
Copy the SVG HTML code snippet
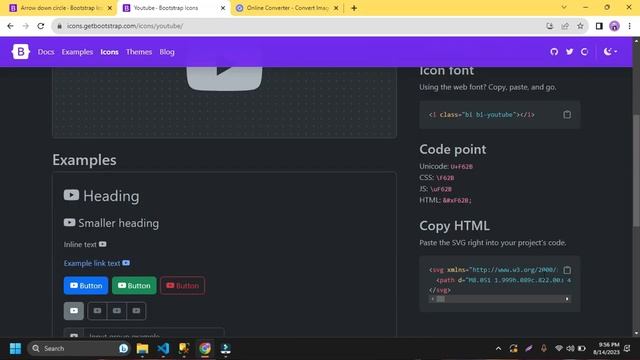point(567,270)
